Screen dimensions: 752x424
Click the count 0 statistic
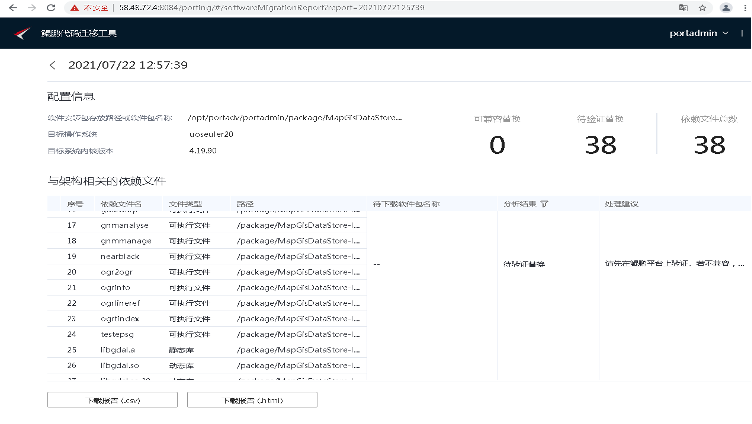click(x=497, y=145)
